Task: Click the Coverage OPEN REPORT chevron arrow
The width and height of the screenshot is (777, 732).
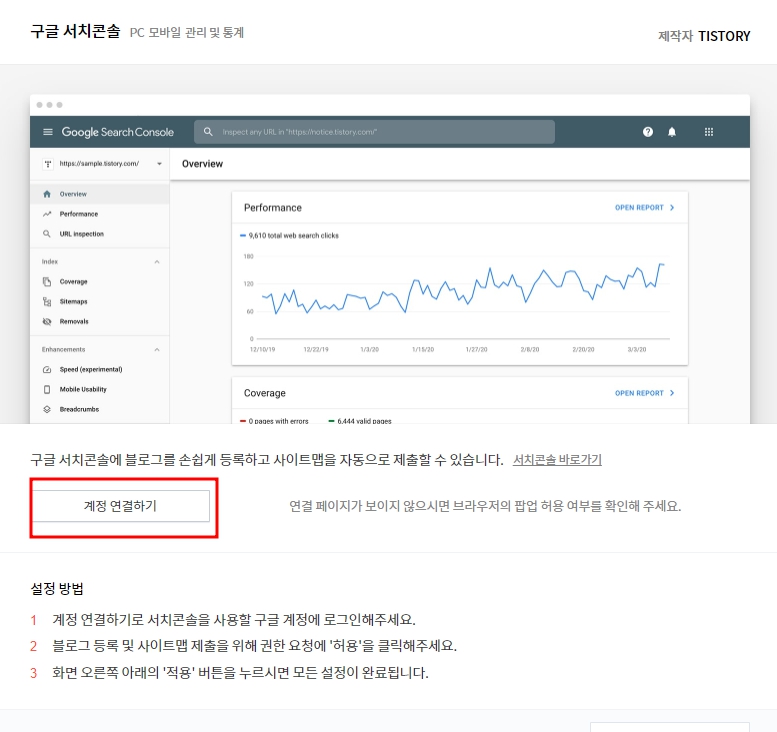Action: point(672,393)
